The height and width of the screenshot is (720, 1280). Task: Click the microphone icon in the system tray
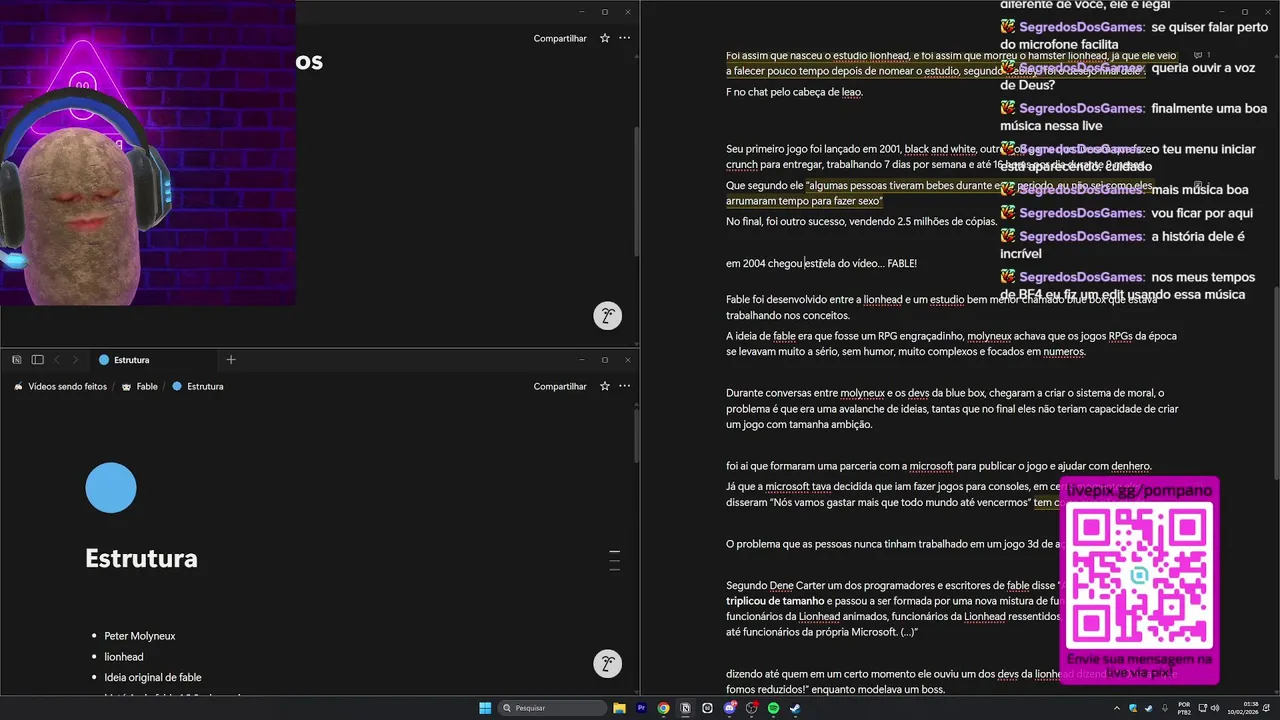pyautogui.click(x=1165, y=708)
